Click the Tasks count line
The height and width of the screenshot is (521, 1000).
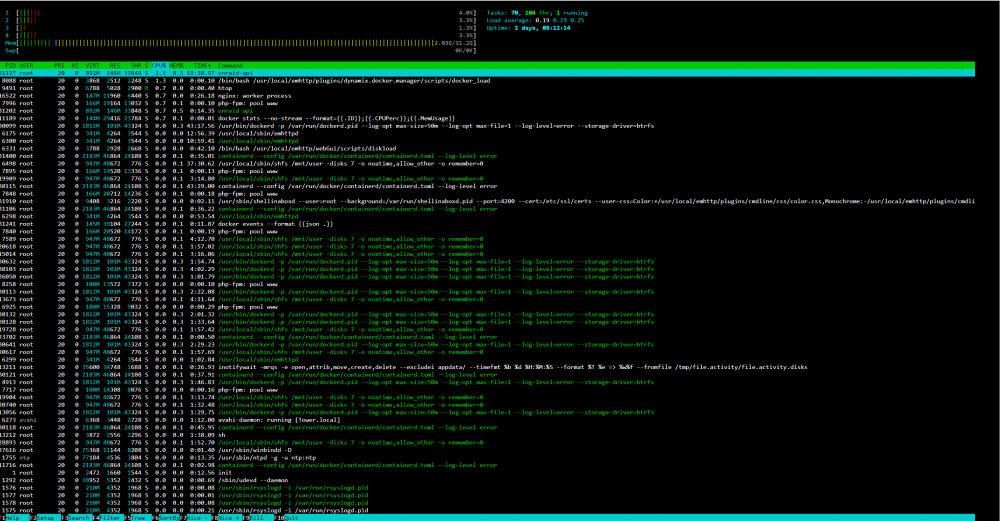click(537, 13)
